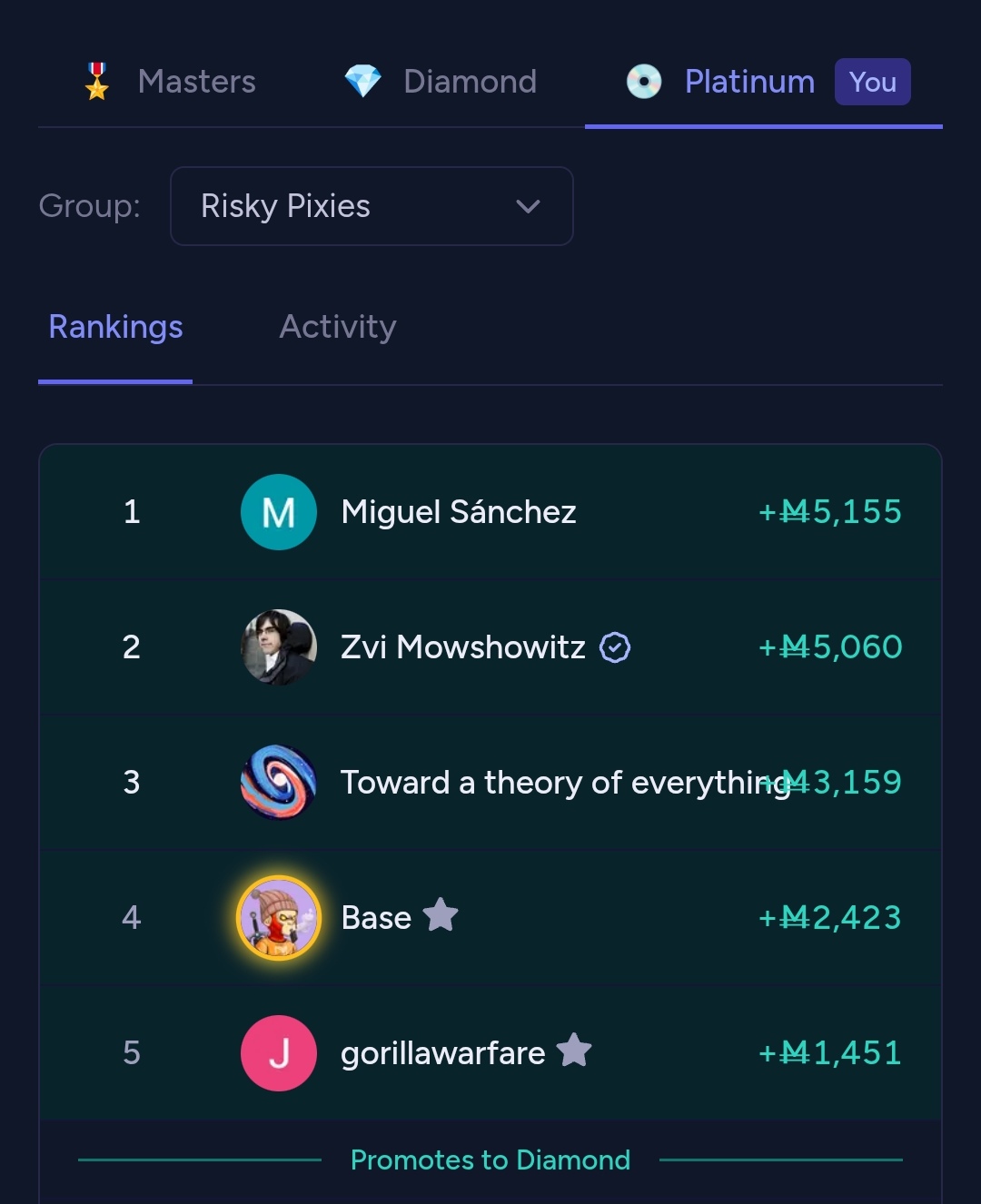Screen dimensions: 981x1204
Task: Expand the group selector chevron
Action: 528,206
